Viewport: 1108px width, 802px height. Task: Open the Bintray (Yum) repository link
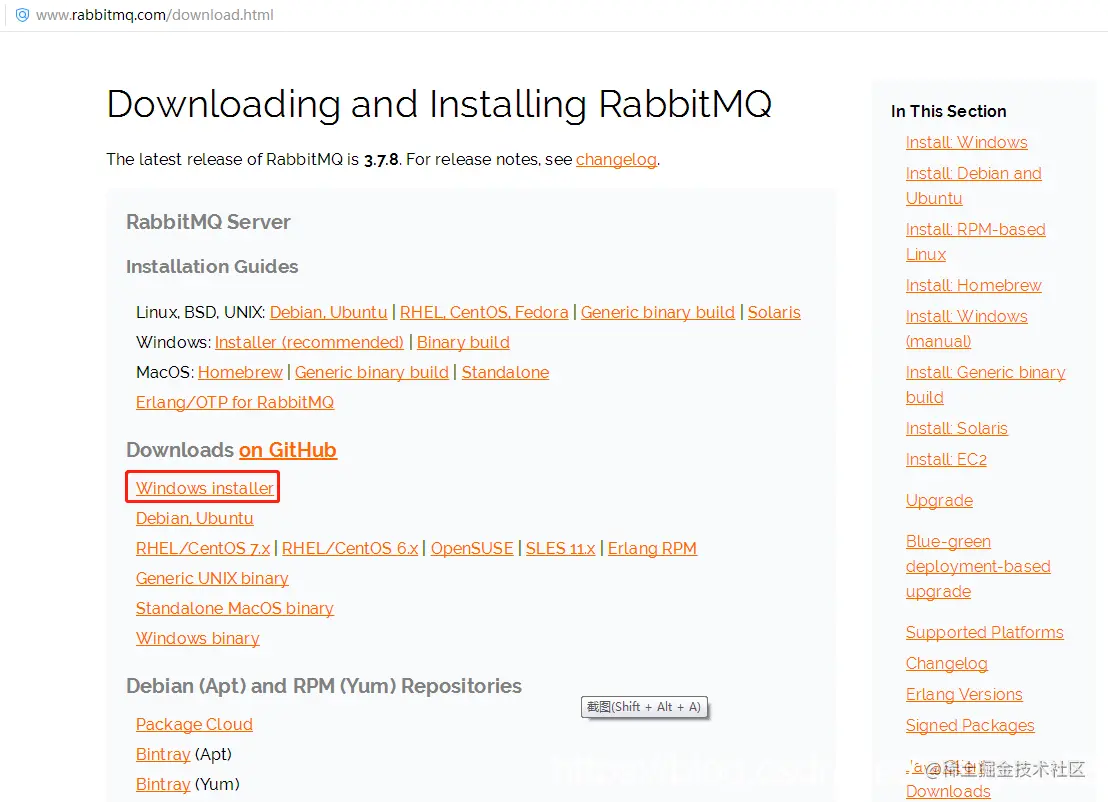163,784
